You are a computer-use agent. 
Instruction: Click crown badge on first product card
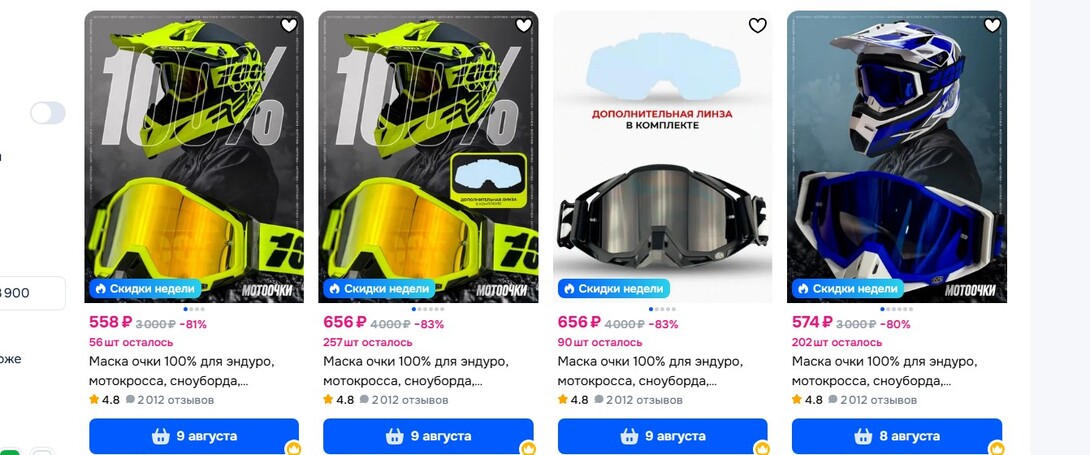click(293, 448)
